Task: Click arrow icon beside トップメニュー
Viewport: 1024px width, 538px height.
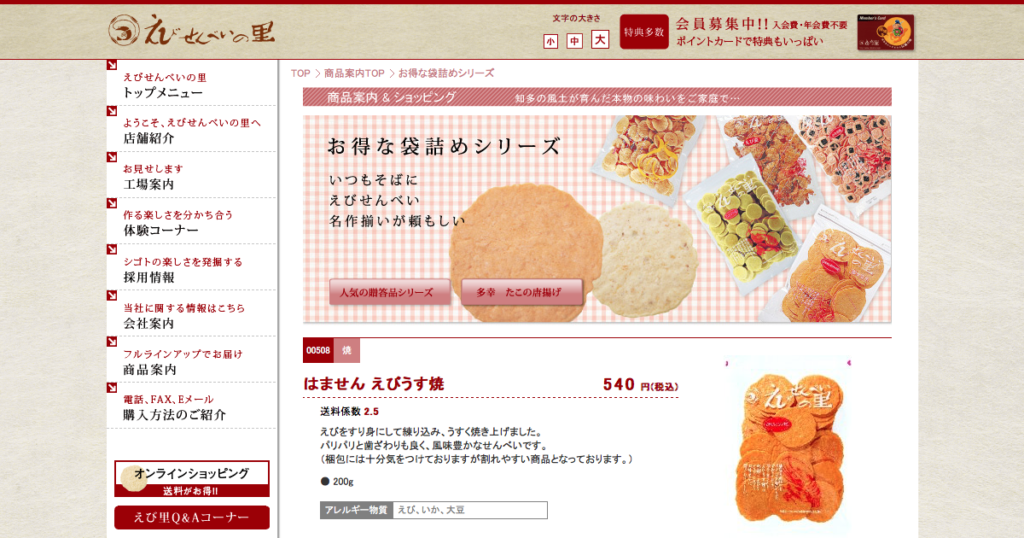Action: [x=112, y=65]
